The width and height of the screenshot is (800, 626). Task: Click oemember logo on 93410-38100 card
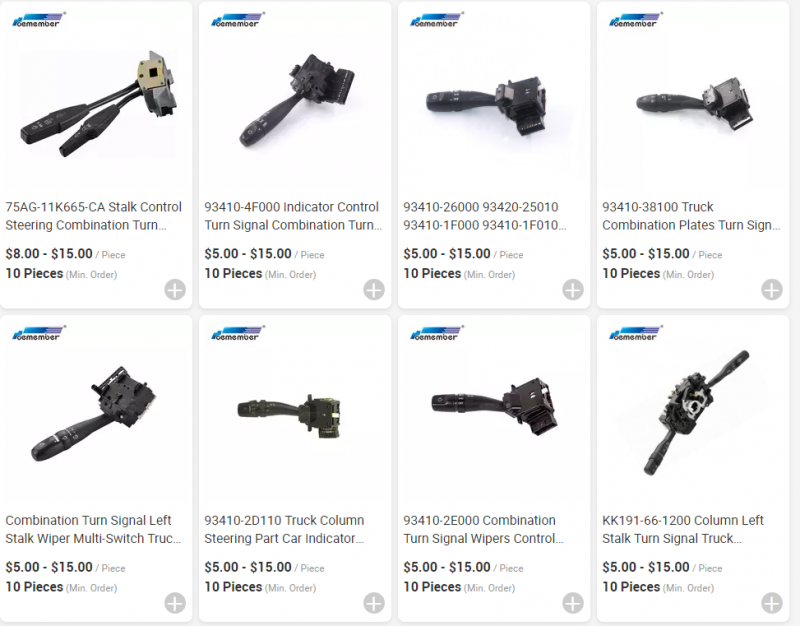(x=635, y=20)
